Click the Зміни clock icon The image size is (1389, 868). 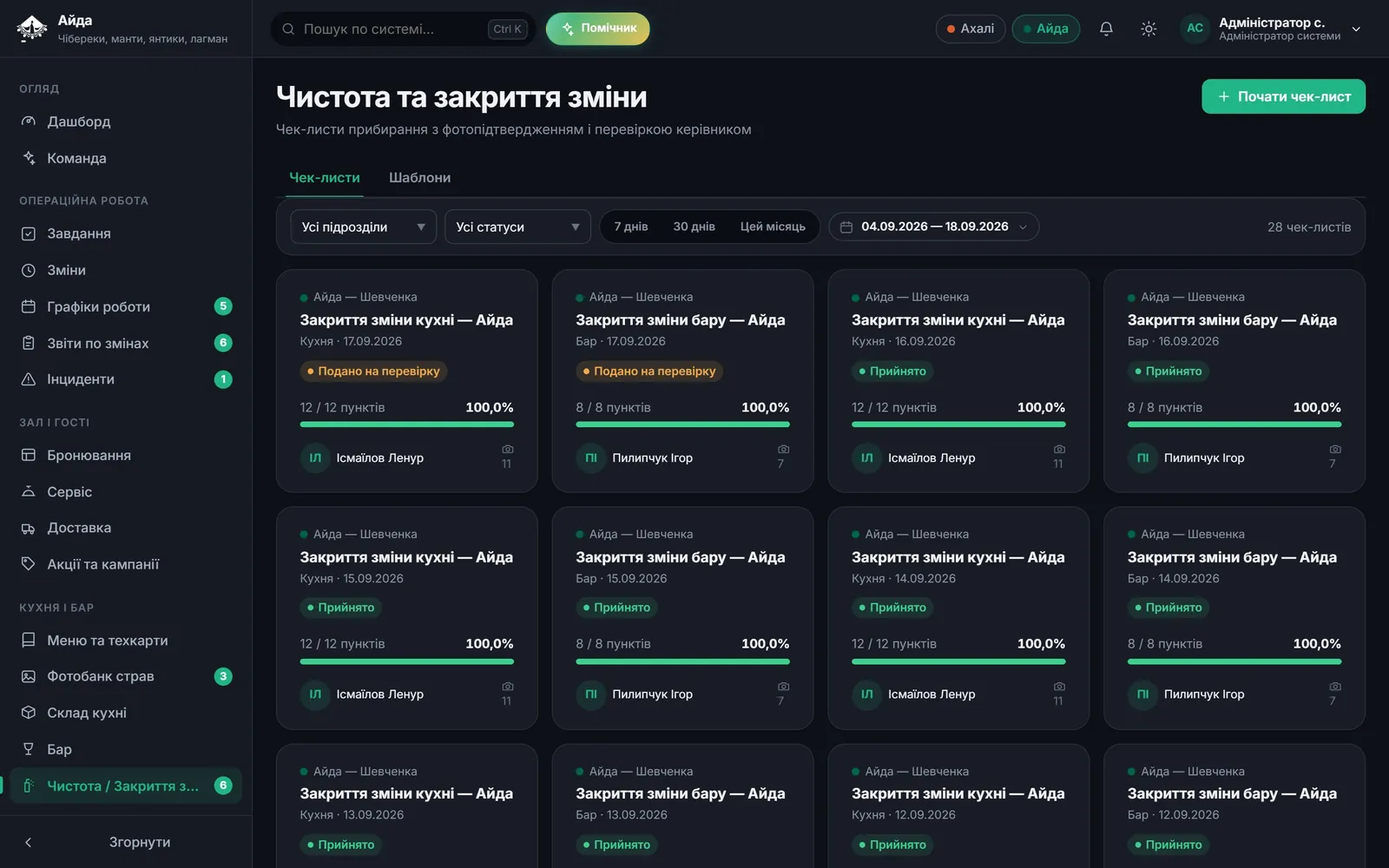(x=29, y=270)
